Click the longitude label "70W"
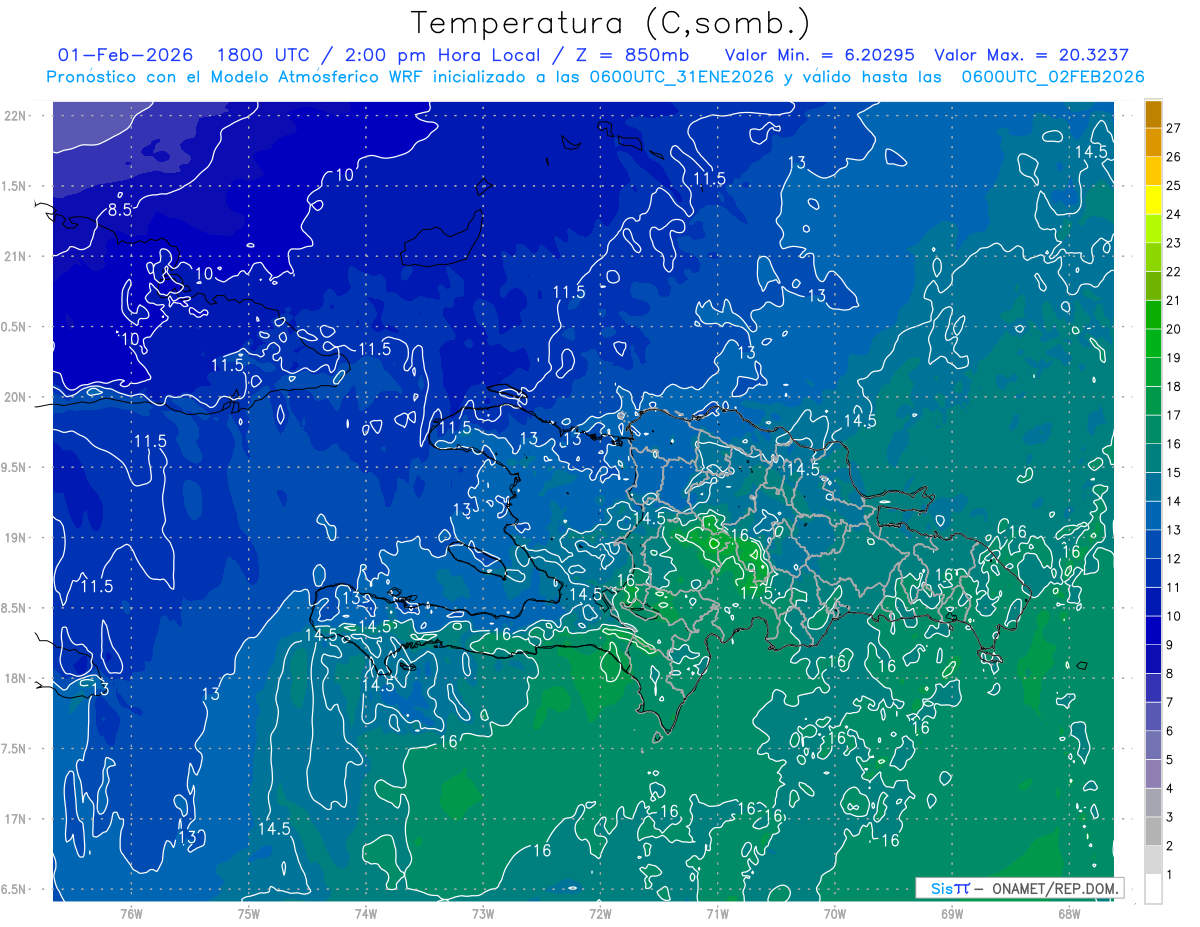The height and width of the screenshot is (927, 1200). click(835, 913)
